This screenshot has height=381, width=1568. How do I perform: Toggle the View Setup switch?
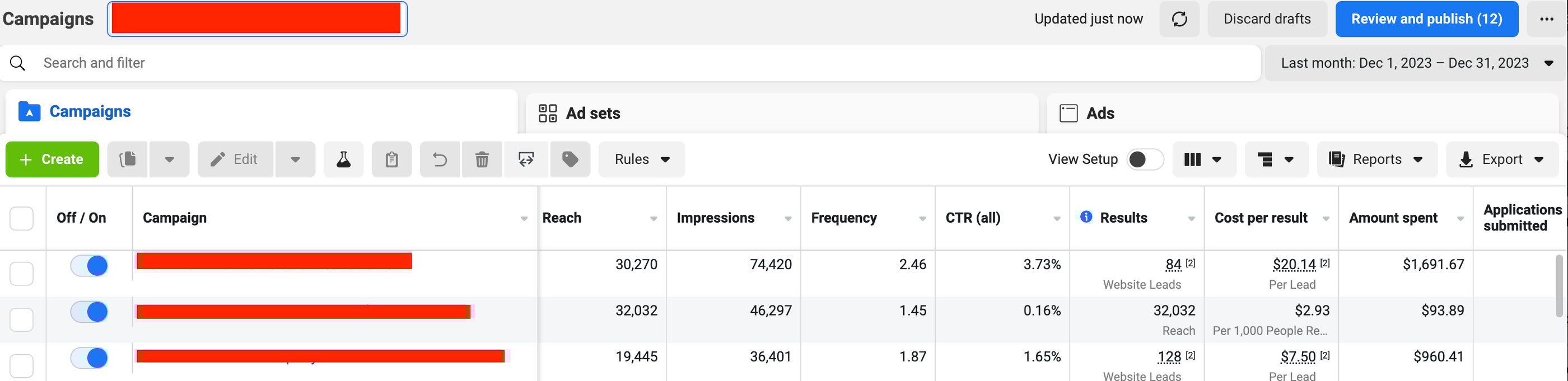click(x=1144, y=159)
